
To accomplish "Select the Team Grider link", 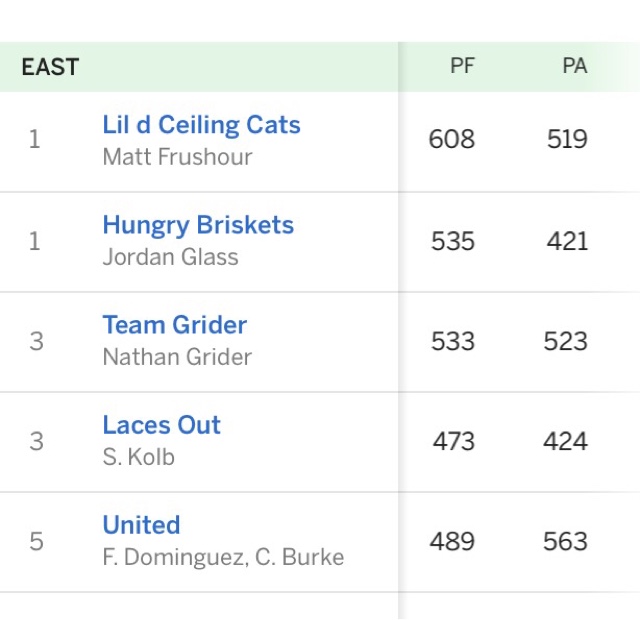I will click(174, 325).
